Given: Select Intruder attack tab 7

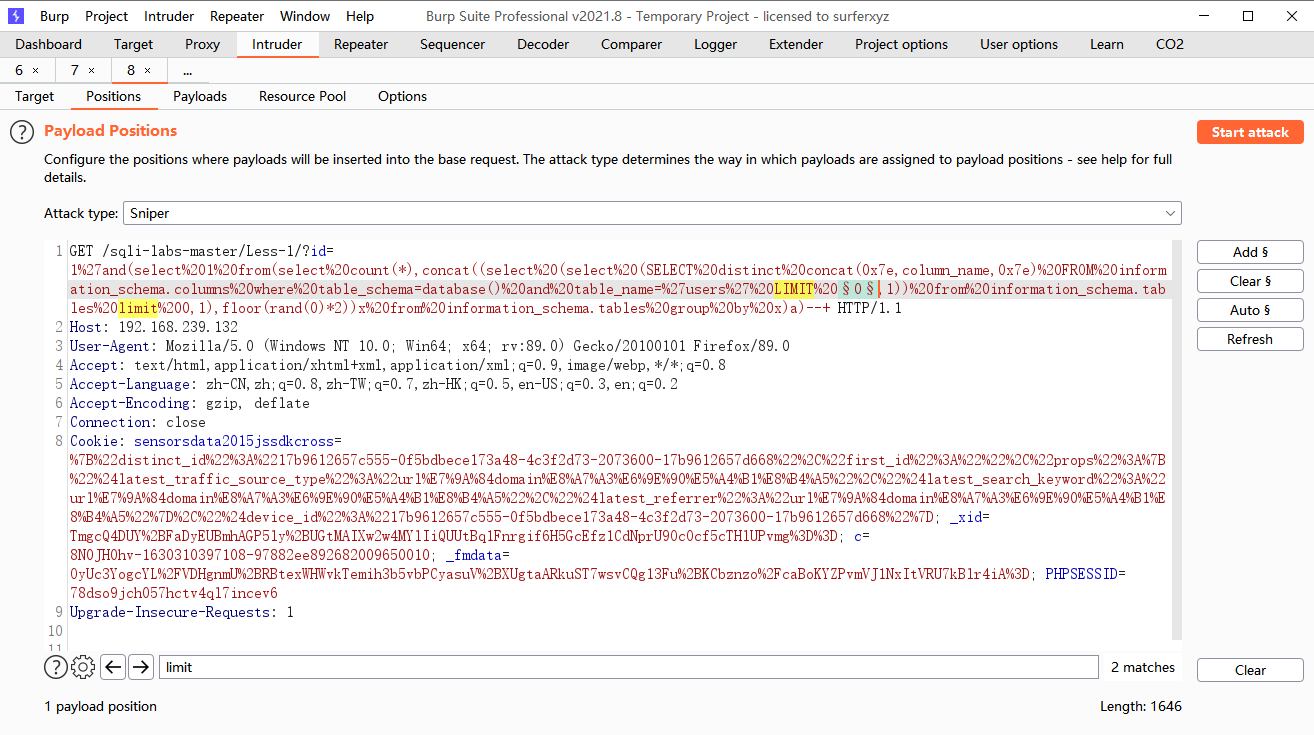Looking at the screenshot, I should pyautogui.click(x=83, y=70).
